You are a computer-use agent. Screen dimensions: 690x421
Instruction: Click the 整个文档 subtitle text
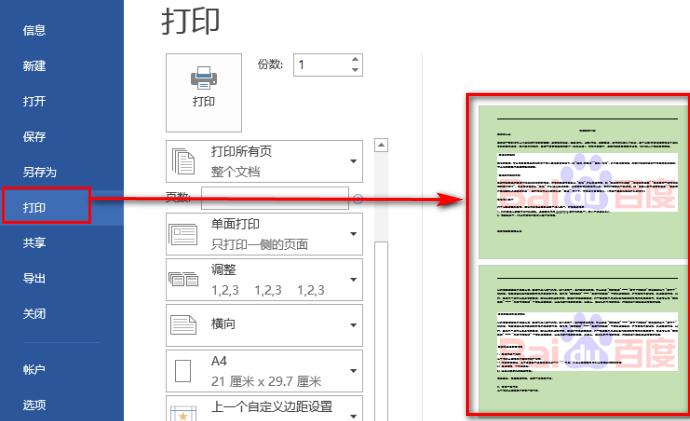pos(235,171)
